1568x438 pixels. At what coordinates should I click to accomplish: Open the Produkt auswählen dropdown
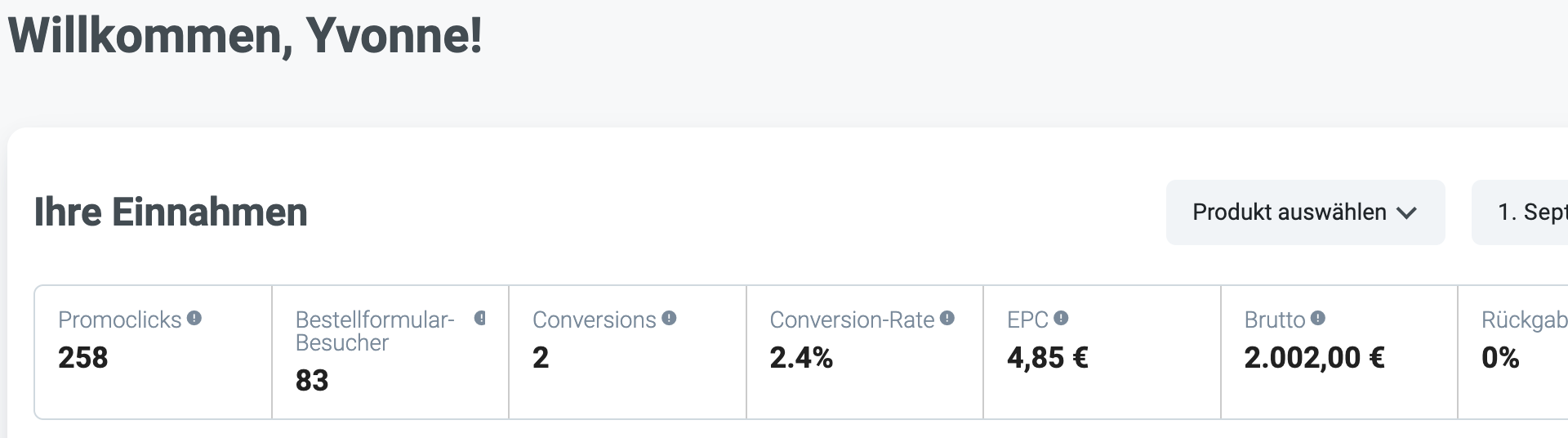tap(1304, 212)
